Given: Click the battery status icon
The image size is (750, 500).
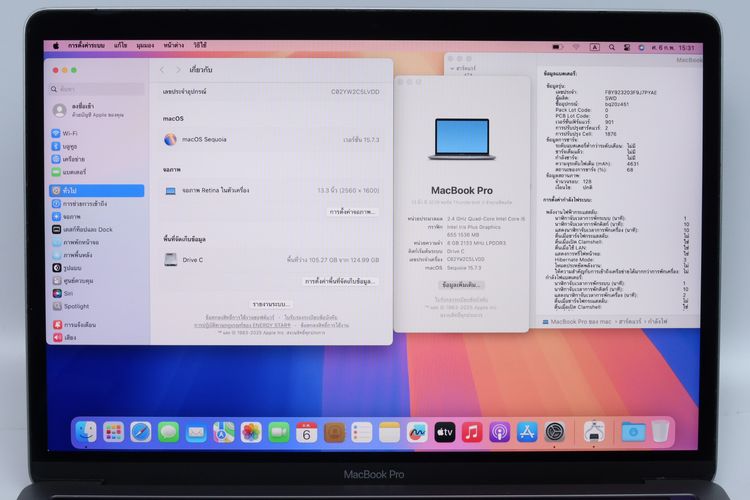Looking at the screenshot, I should 558,47.
